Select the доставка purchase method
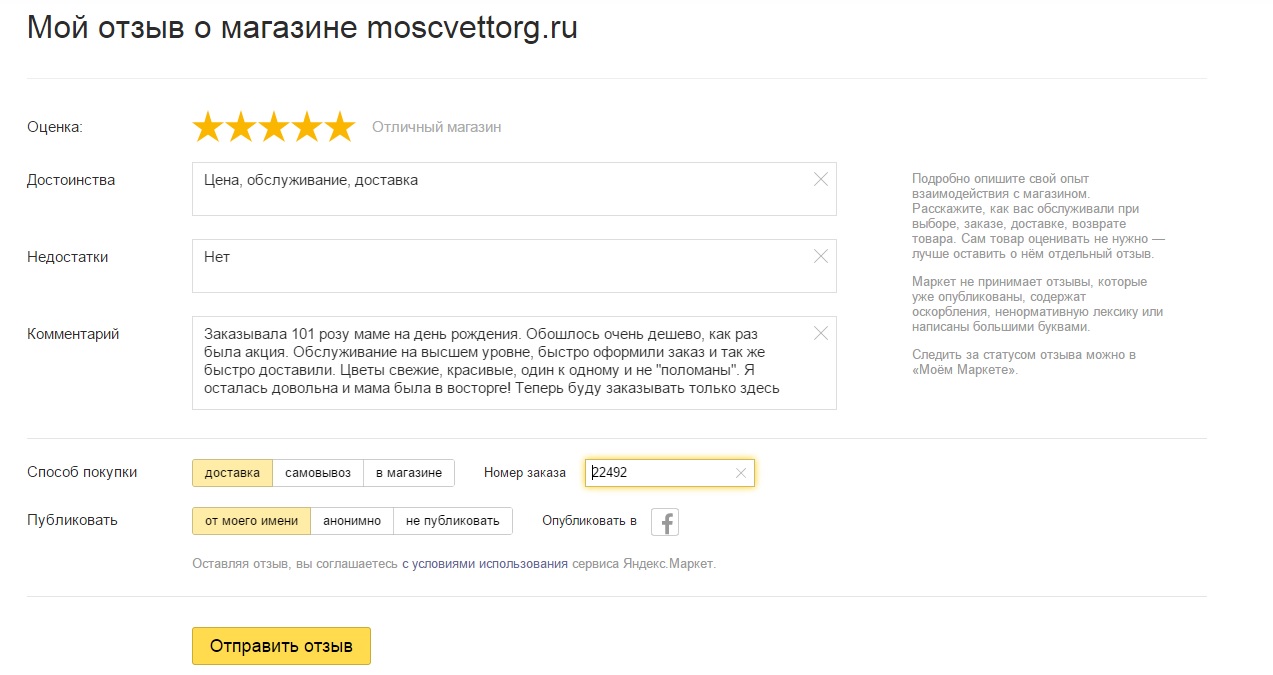 (232, 473)
